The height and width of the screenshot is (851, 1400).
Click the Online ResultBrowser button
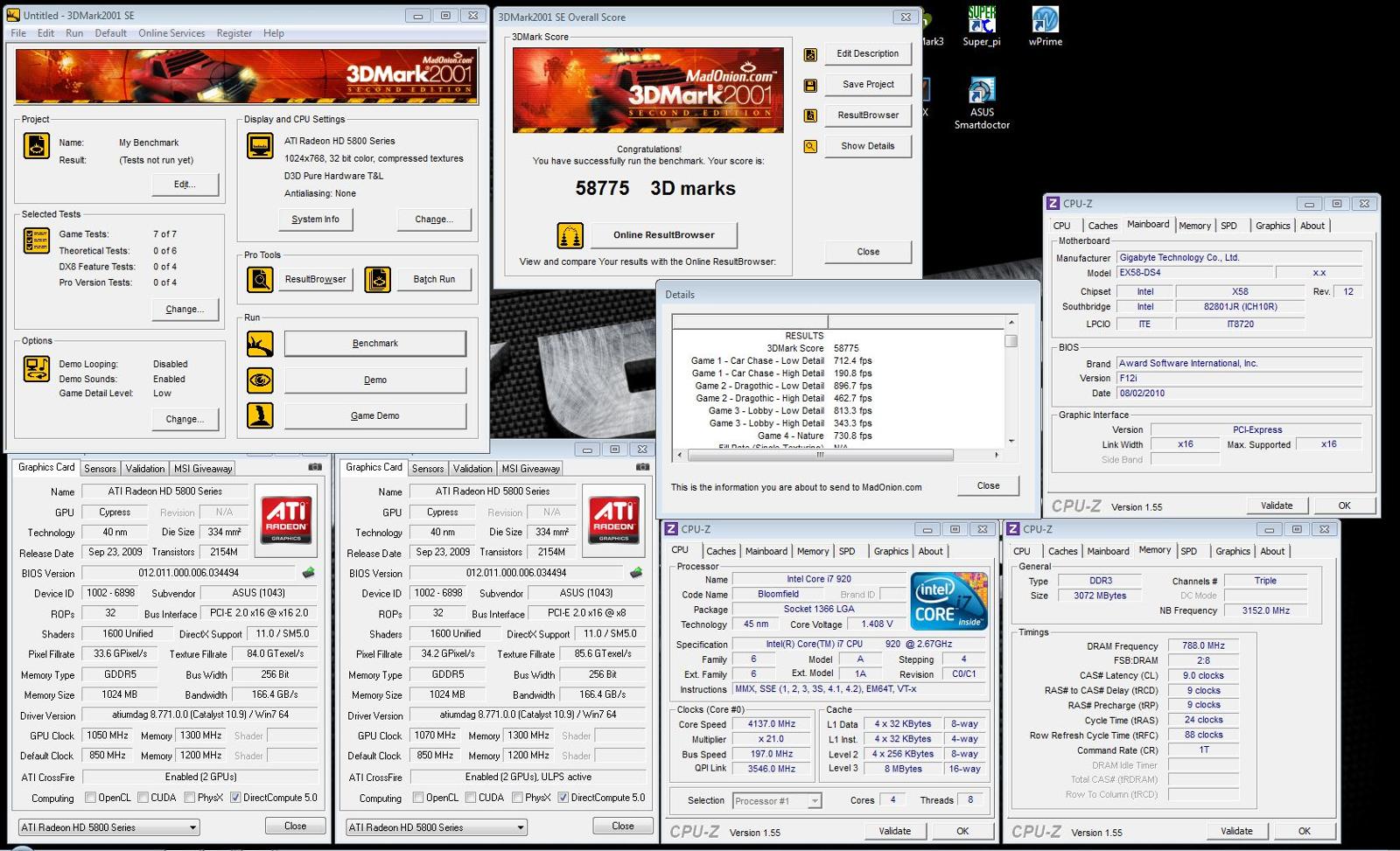point(663,234)
